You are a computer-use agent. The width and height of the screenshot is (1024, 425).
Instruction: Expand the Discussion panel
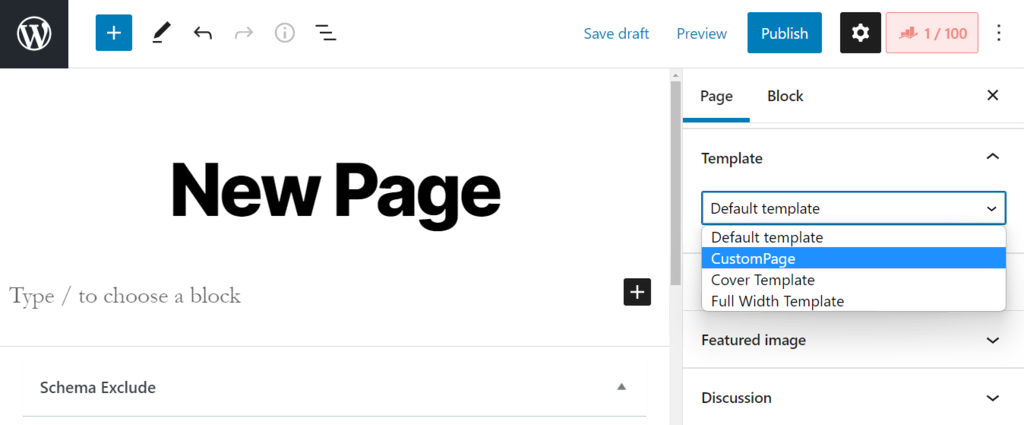[x=992, y=398]
